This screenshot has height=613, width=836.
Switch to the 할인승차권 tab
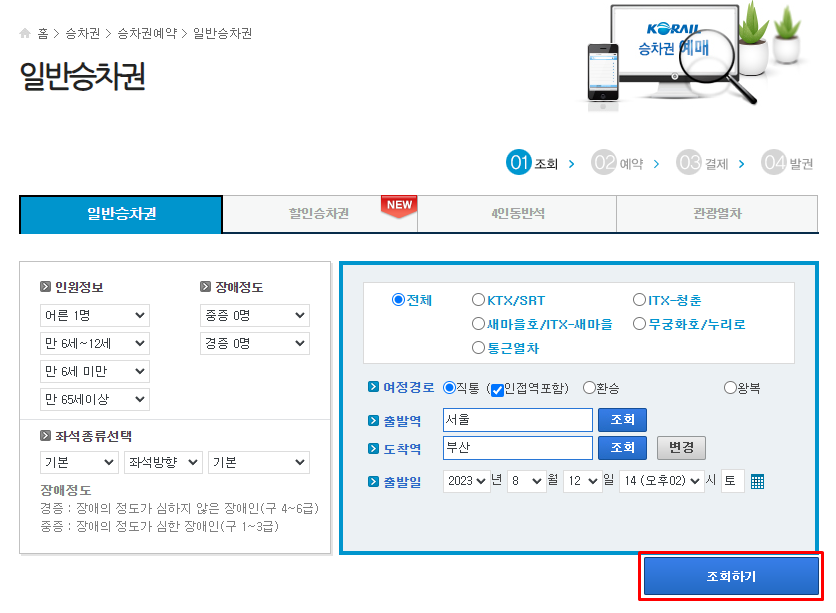320,214
